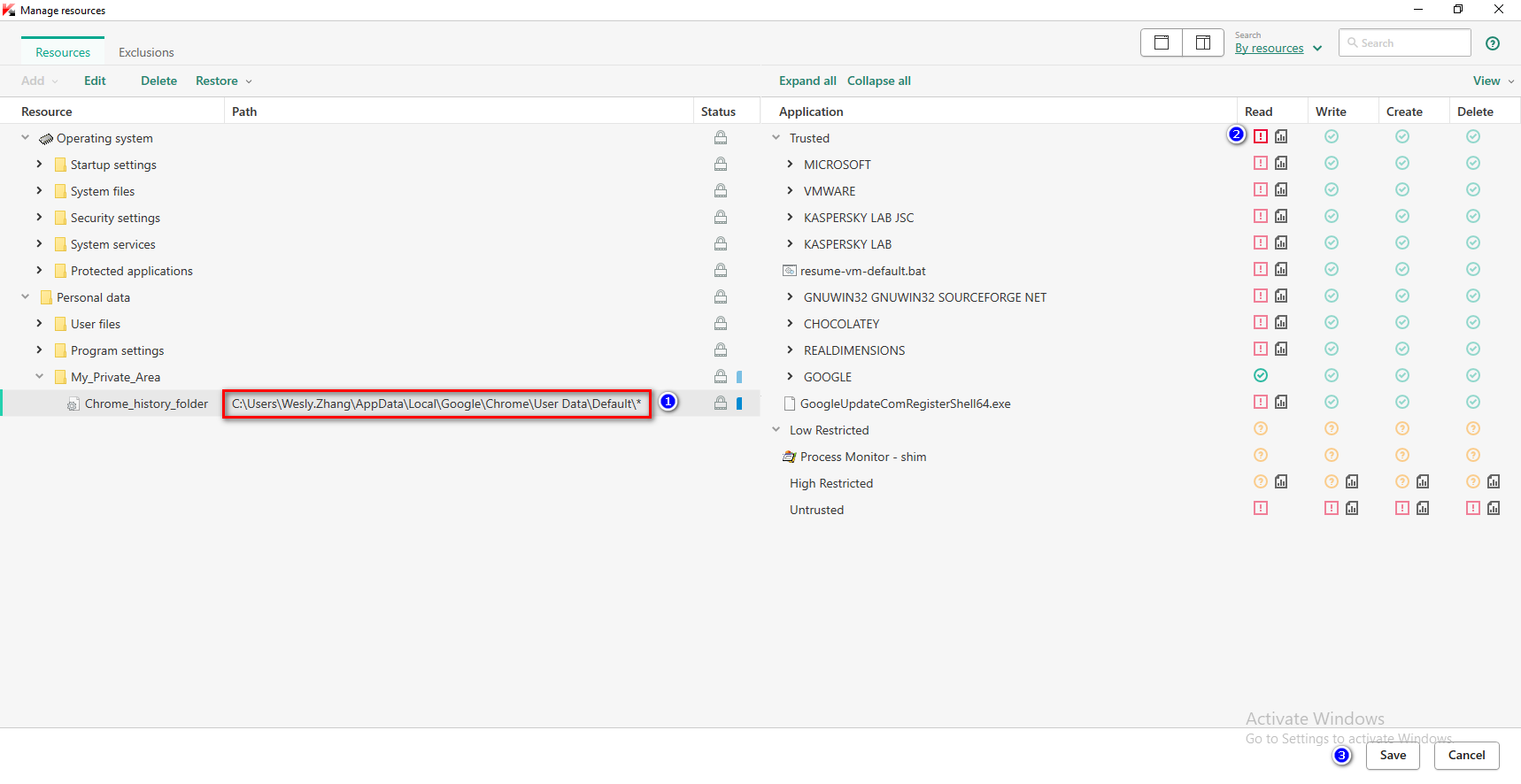This screenshot has height=784, width=1521.
Task: Toggle Write permission for Trusted group
Action: point(1332,136)
